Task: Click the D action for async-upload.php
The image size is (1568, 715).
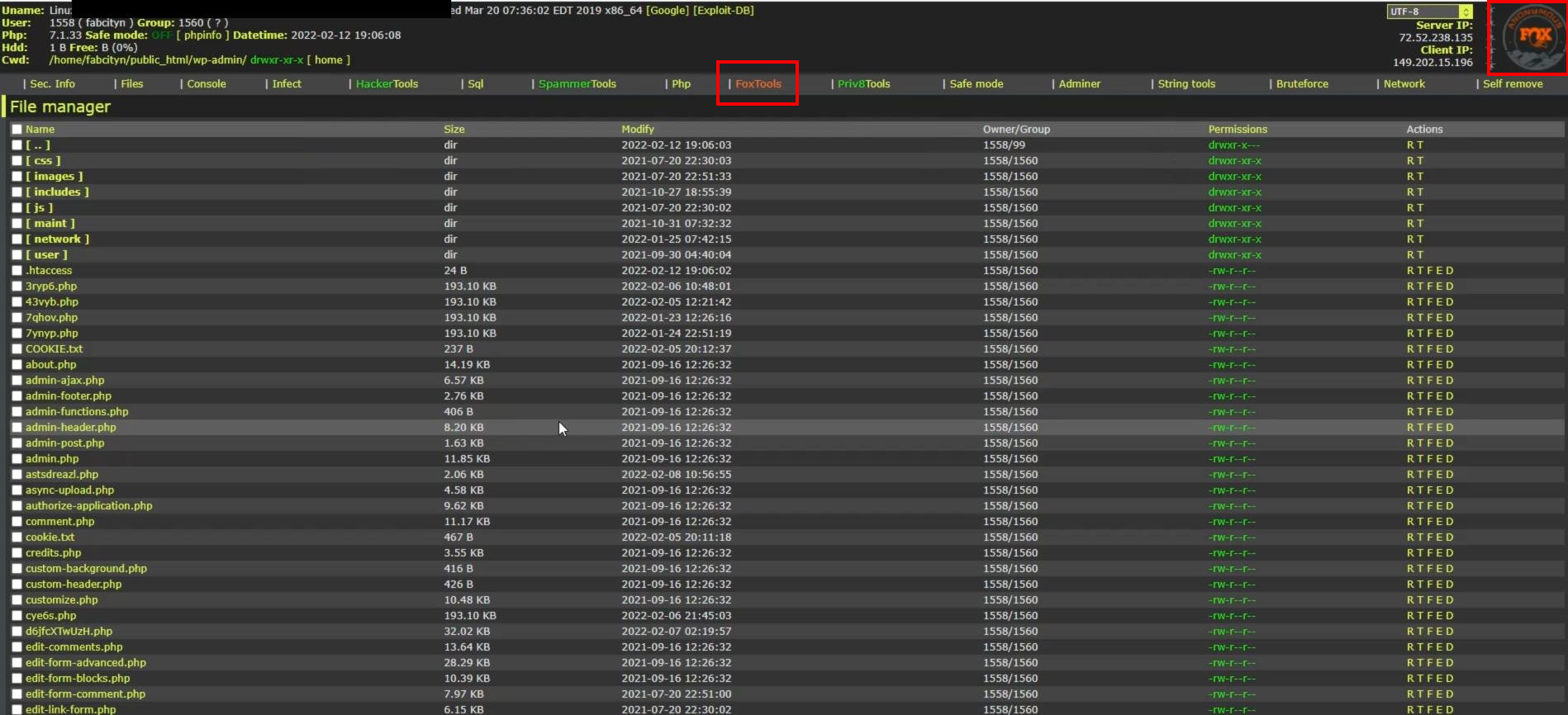Action: tap(1450, 490)
